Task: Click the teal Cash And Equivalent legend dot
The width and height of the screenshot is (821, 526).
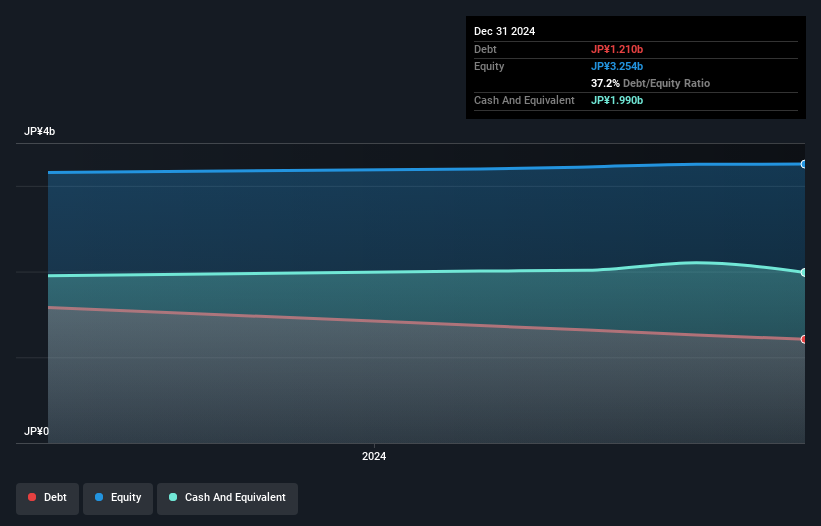Action: (x=173, y=497)
